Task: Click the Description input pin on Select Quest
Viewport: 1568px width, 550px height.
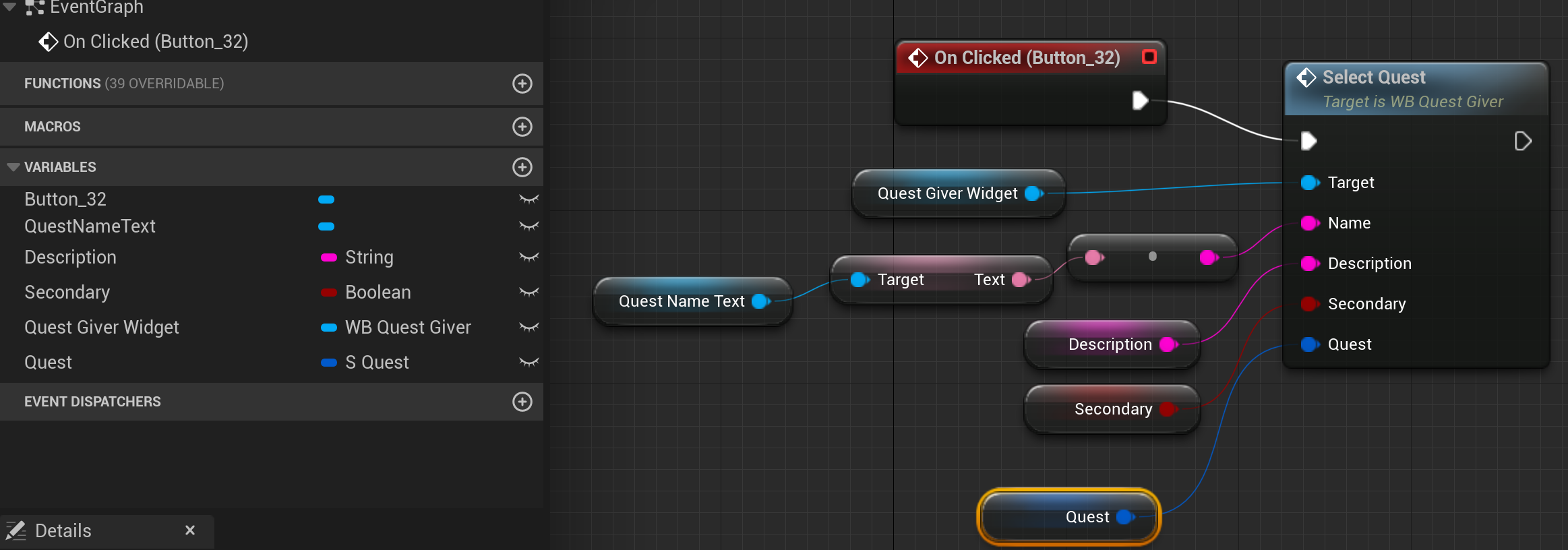Action: (1310, 264)
